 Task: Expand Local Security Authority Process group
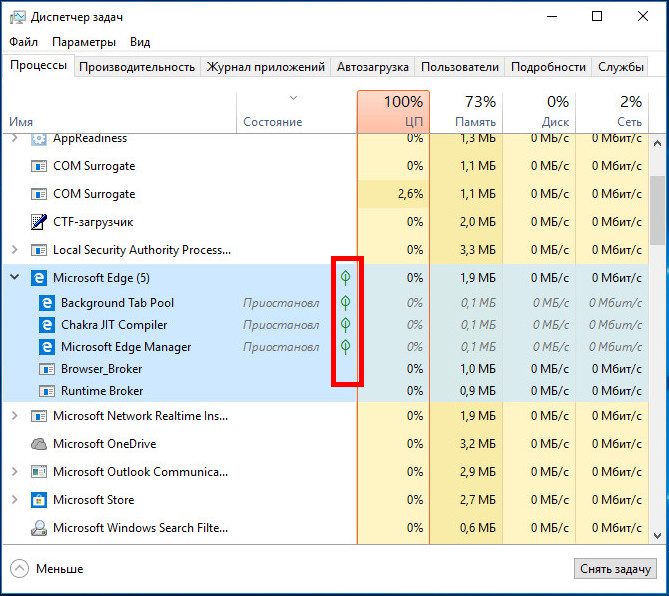[x=15, y=250]
